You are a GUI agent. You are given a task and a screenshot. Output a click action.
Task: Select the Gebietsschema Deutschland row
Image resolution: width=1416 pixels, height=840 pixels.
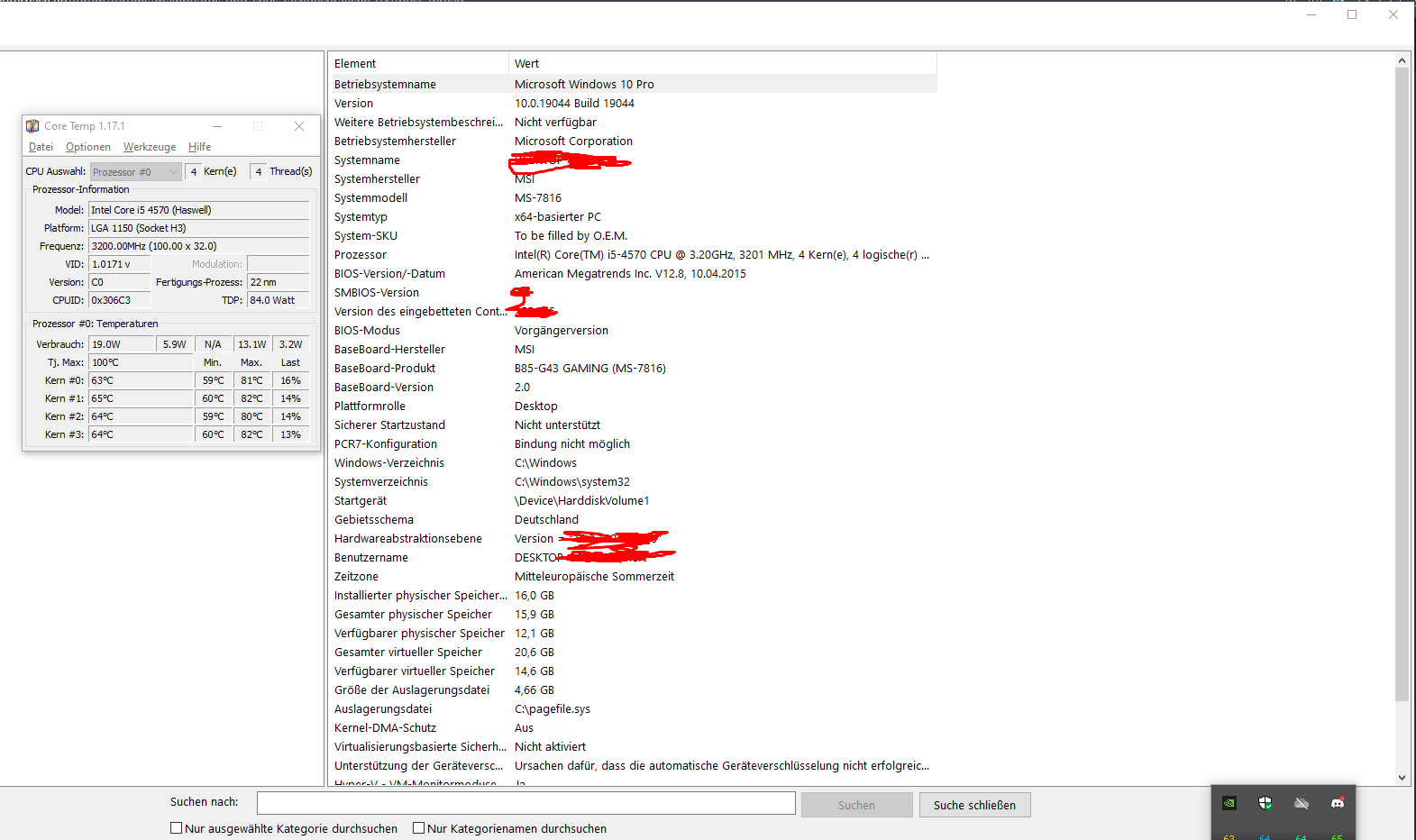[x=633, y=519]
